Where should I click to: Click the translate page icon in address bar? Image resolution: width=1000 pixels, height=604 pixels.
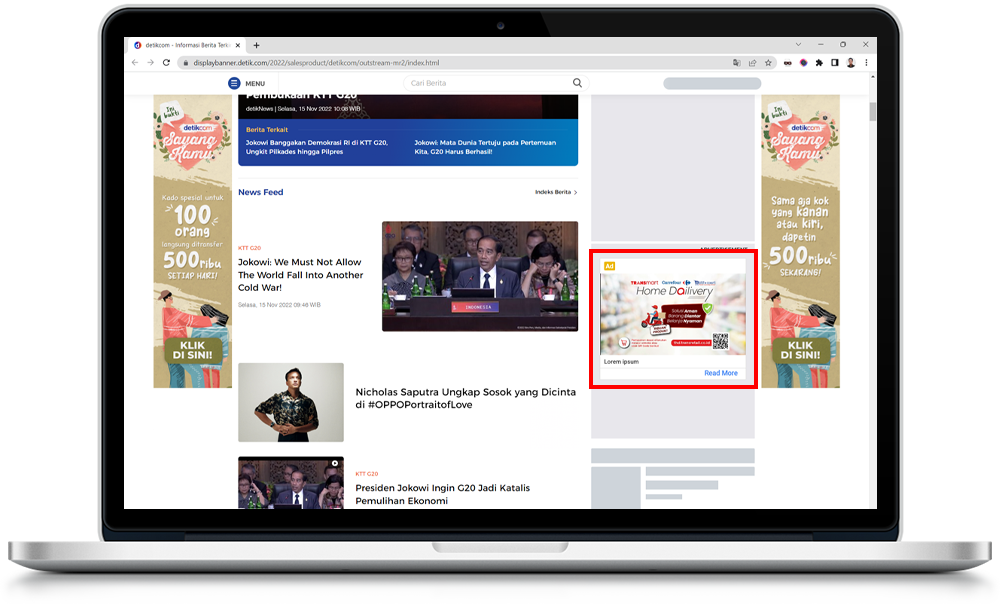736,62
